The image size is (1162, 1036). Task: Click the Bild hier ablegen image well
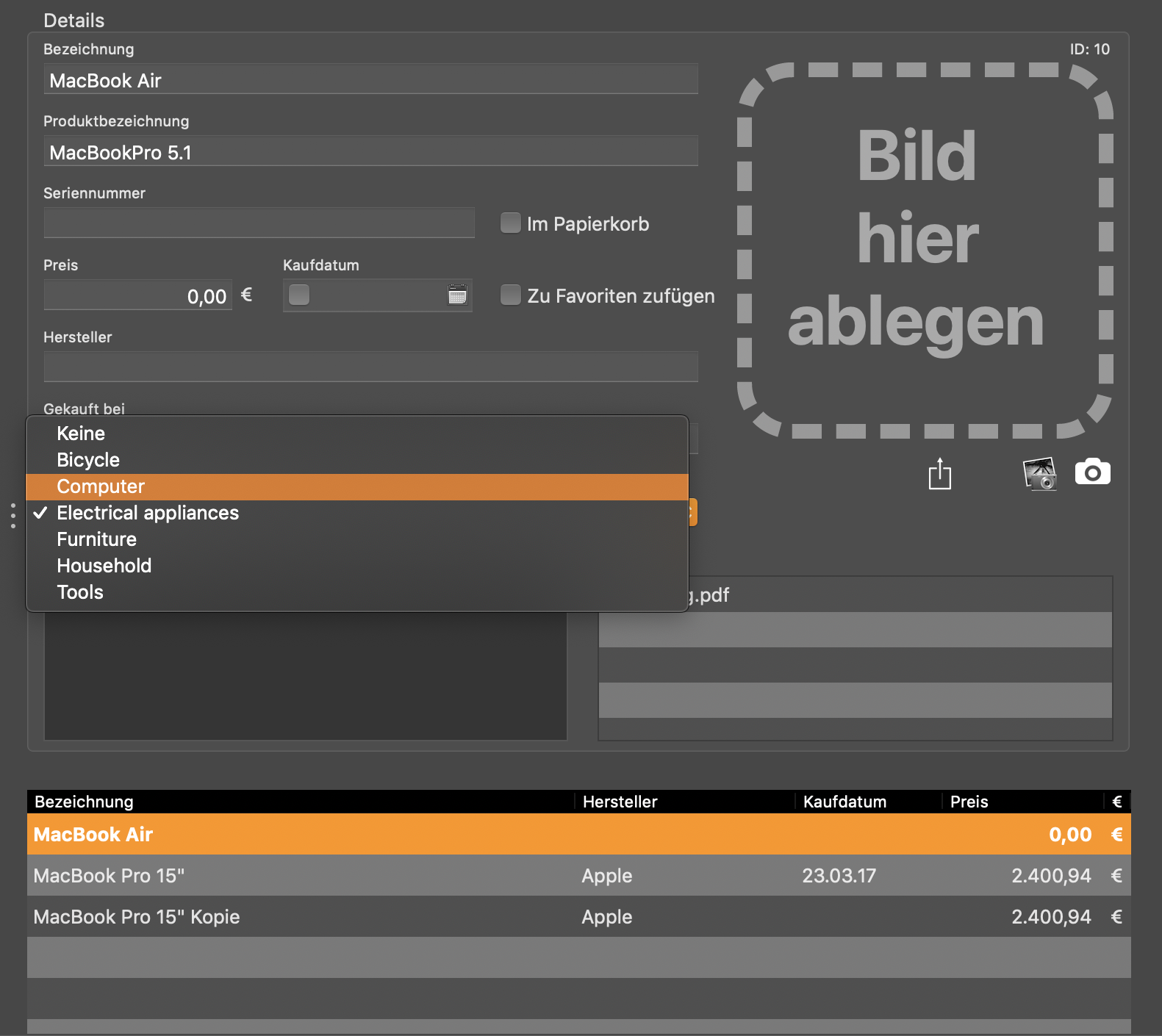[925, 250]
